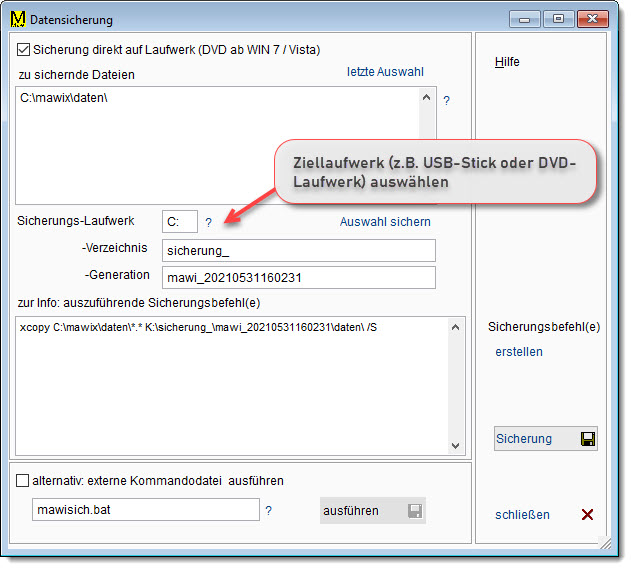Click the question mark beside file list

pos(447,101)
